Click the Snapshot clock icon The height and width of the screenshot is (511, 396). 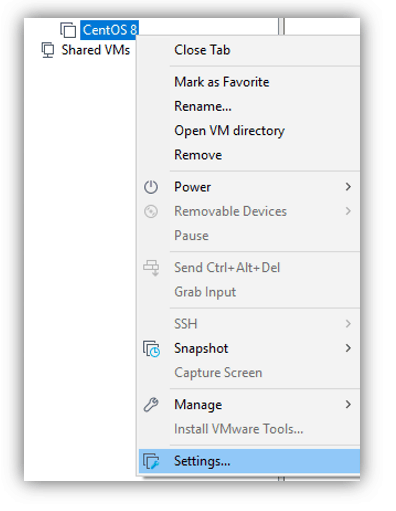(x=152, y=349)
